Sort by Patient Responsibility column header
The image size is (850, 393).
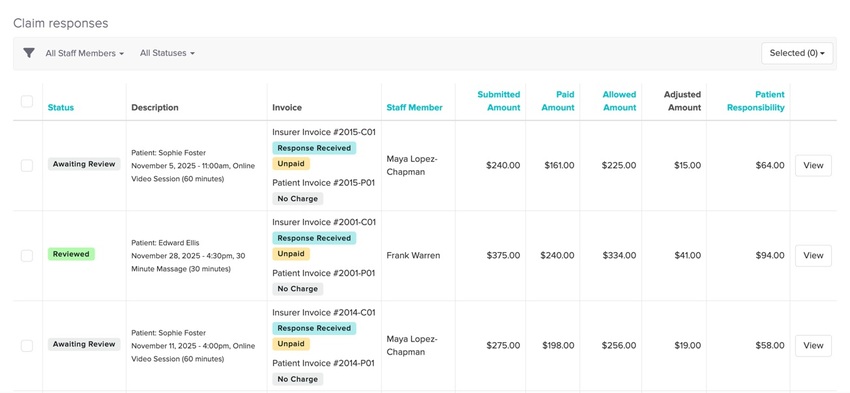756,101
